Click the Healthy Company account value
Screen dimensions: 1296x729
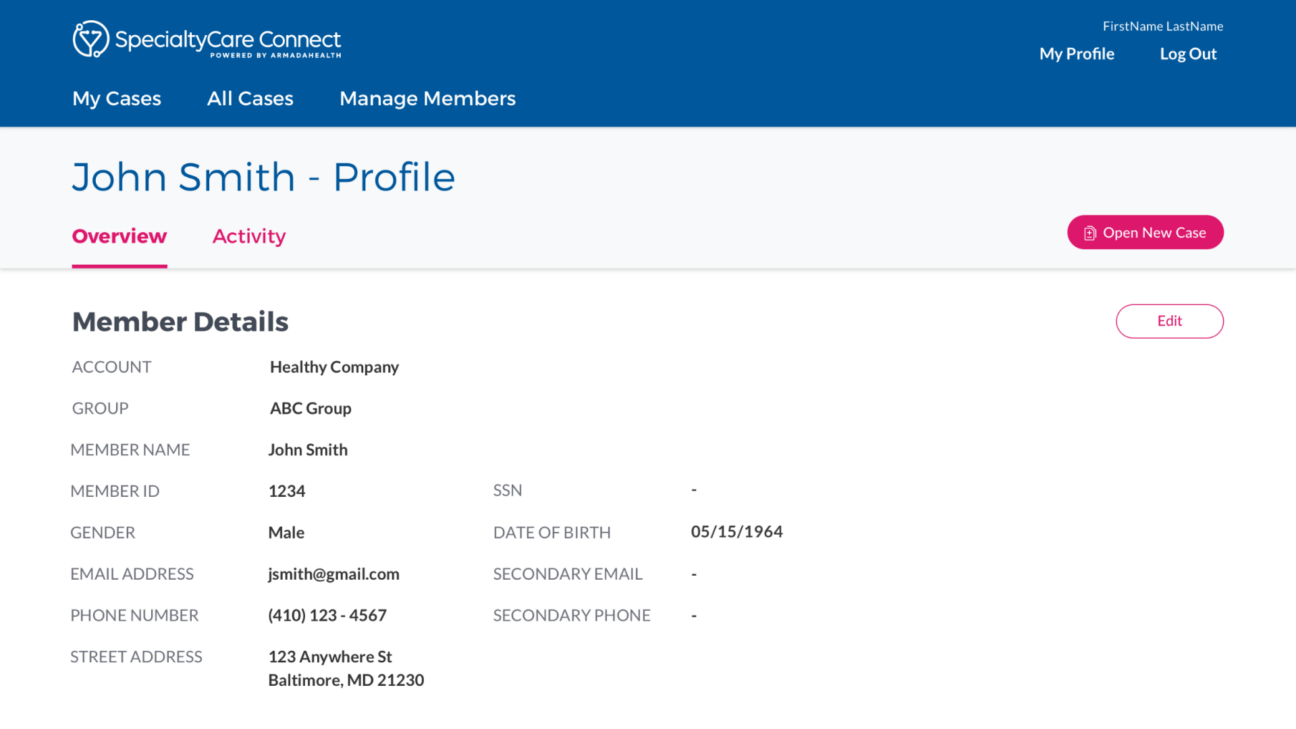334,367
